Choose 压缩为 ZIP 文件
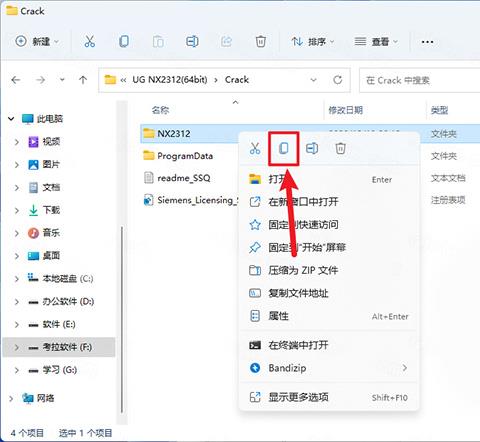 click(x=328, y=270)
